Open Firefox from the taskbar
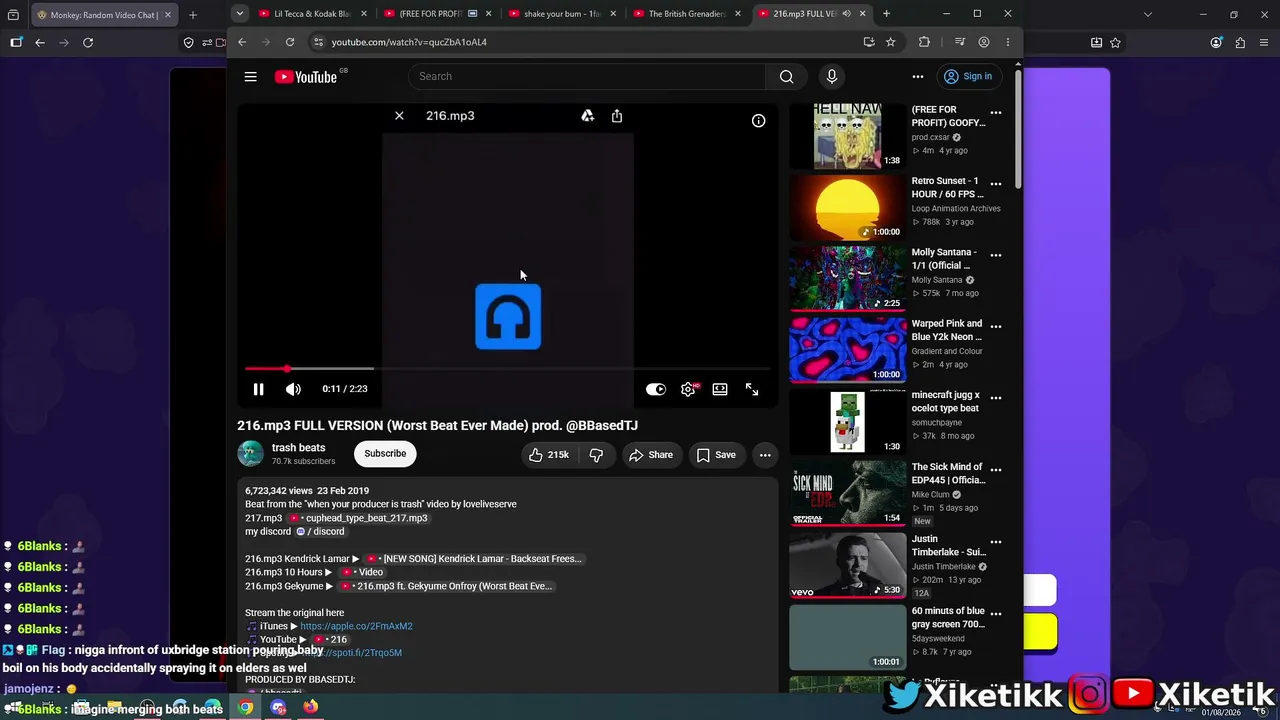This screenshot has width=1280, height=720. 311,707
